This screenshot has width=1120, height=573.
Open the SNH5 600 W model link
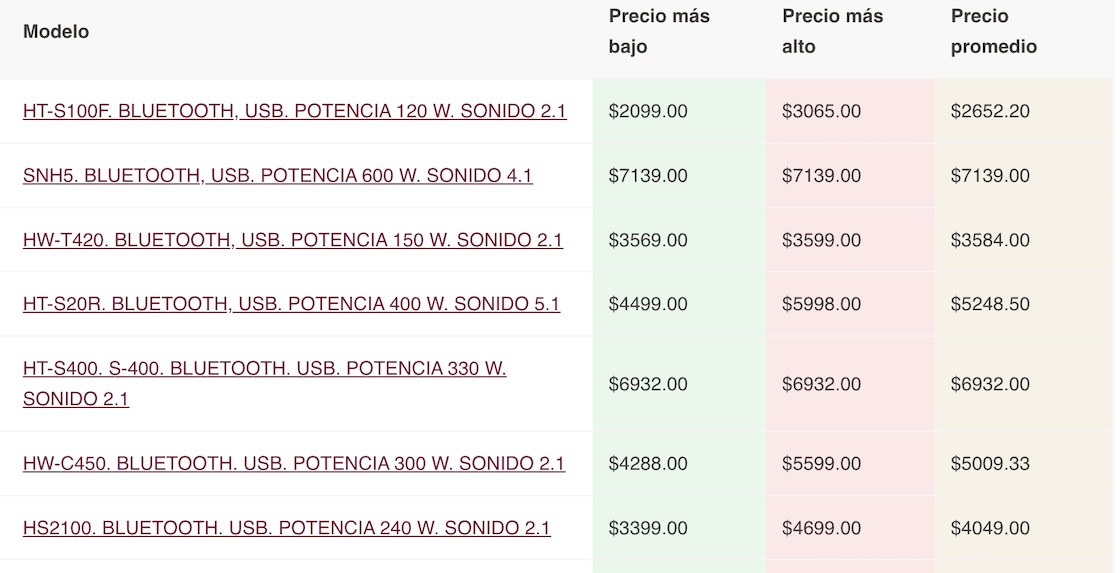pyautogui.click(x=277, y=176)
